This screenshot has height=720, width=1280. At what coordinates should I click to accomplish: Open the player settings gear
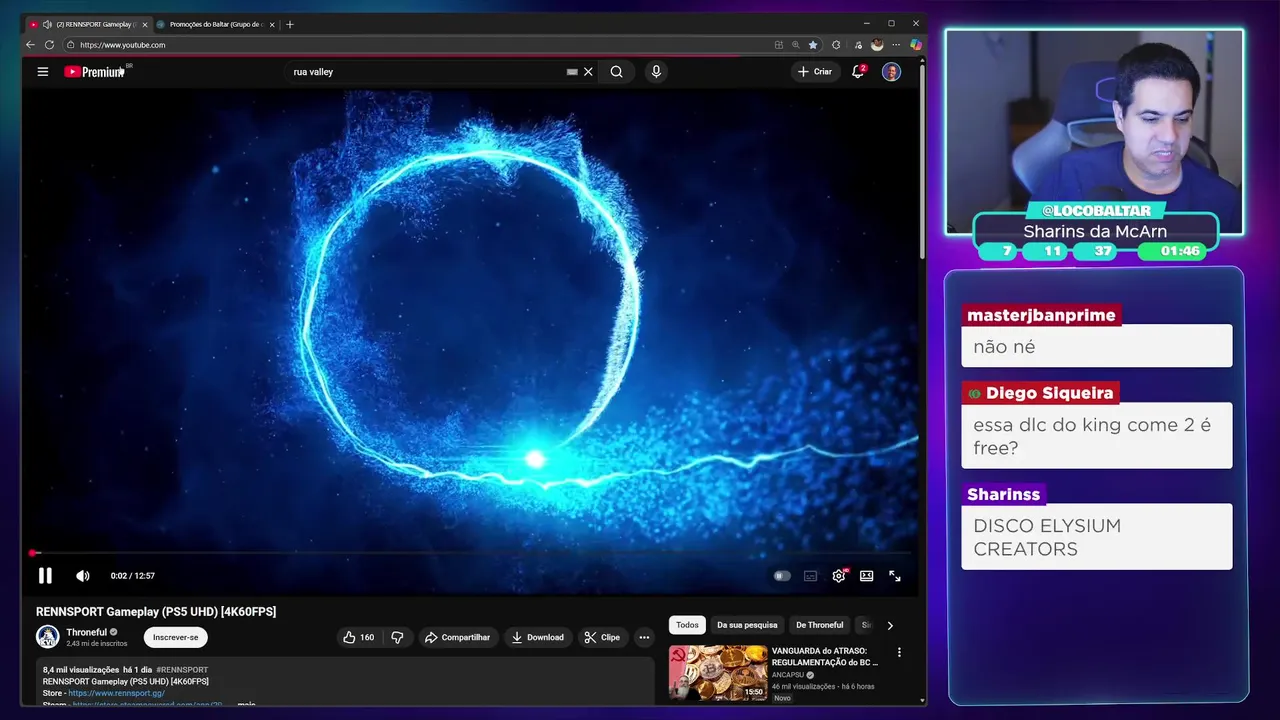point(839,576)
